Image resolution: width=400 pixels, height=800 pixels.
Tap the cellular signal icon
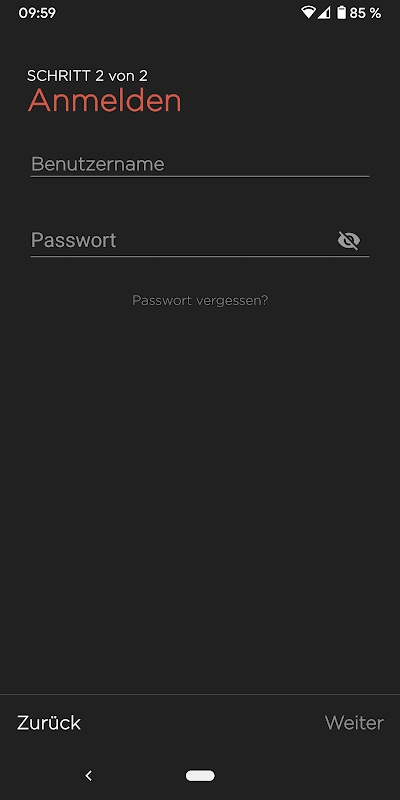coord(324,13)
